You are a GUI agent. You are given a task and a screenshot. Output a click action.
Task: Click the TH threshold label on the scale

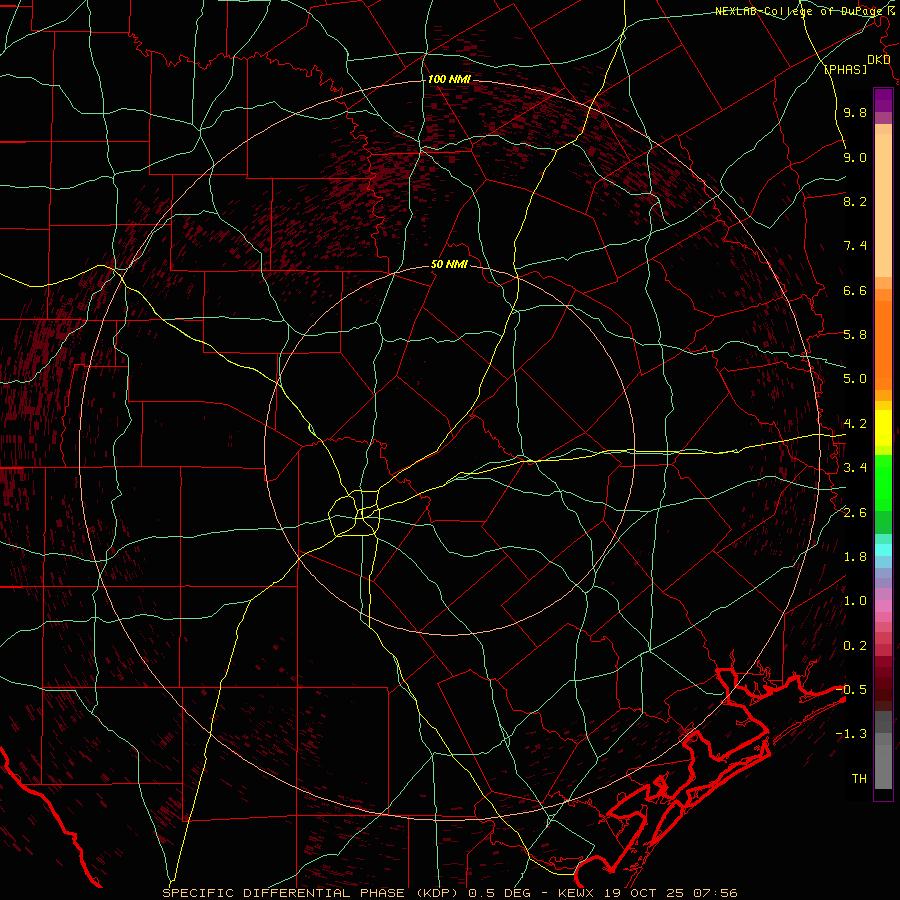pyautogui.click(x=859, y=779)
